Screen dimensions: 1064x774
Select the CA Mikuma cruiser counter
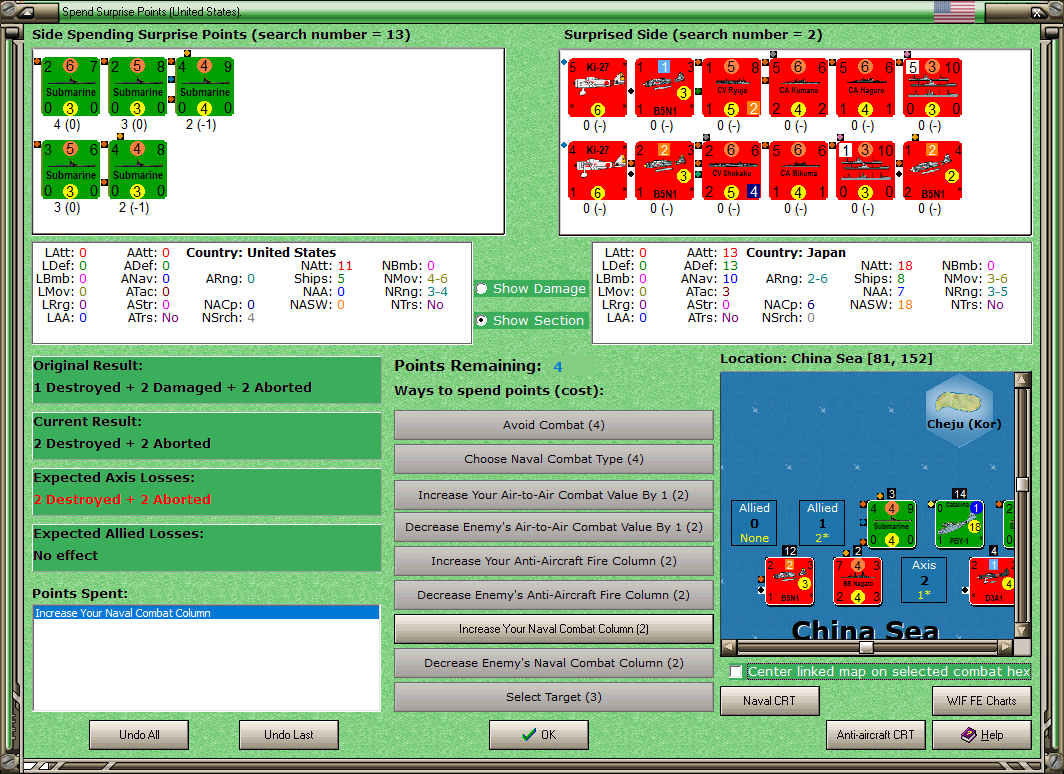(799, 170)
